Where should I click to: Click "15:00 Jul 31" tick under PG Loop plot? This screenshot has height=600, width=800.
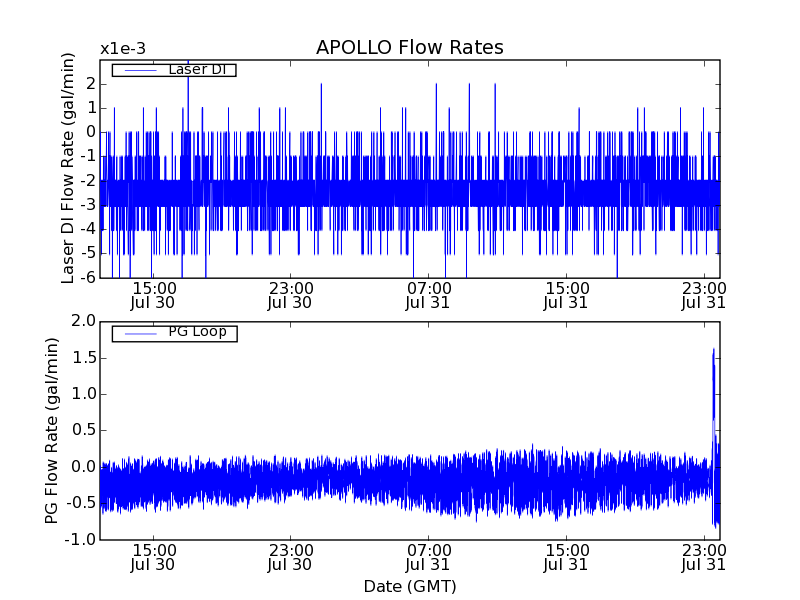566,558
